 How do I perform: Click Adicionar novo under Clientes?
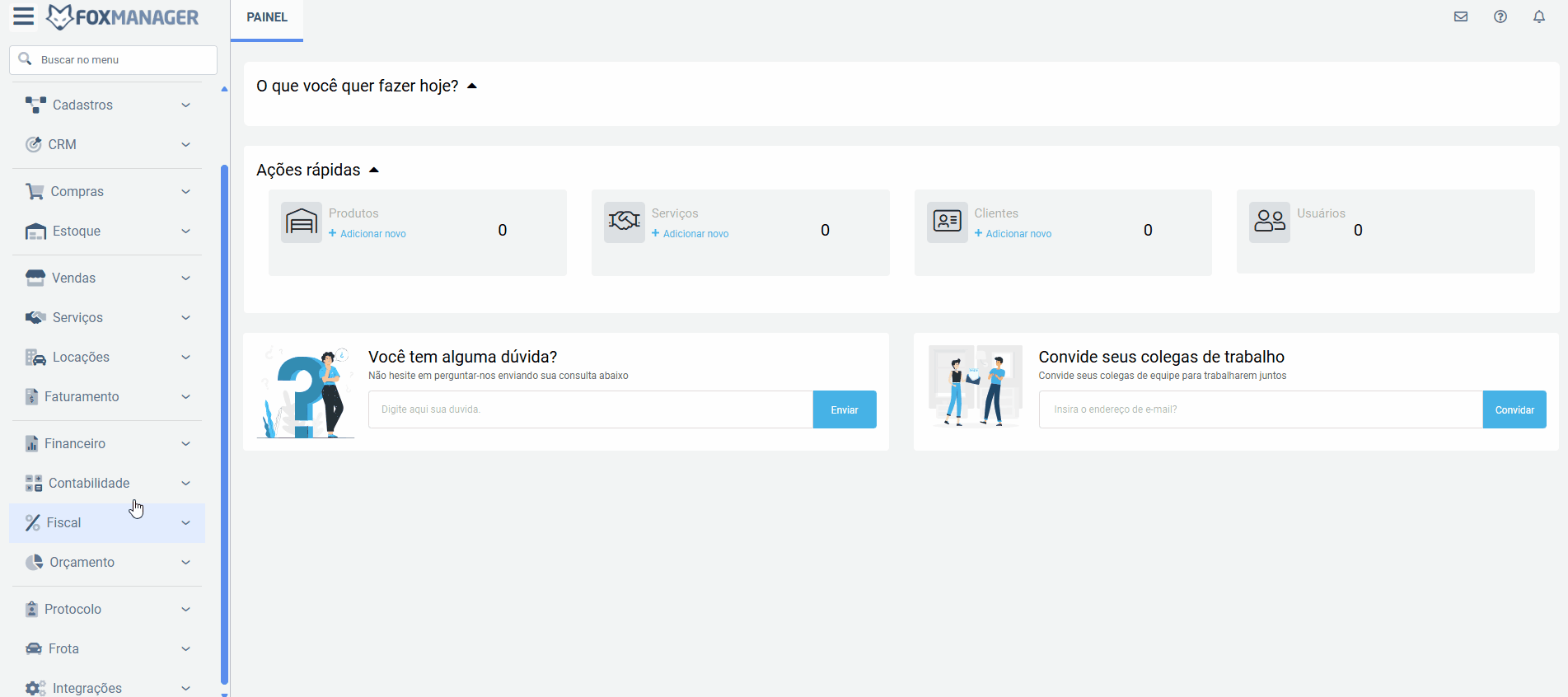(x=1018, y=234)
